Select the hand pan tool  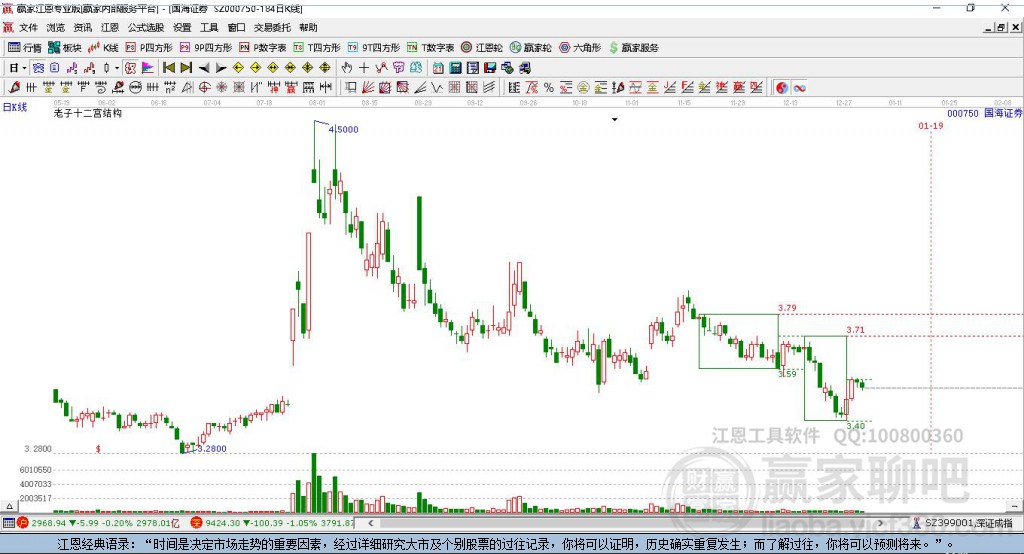coord(347,68)
